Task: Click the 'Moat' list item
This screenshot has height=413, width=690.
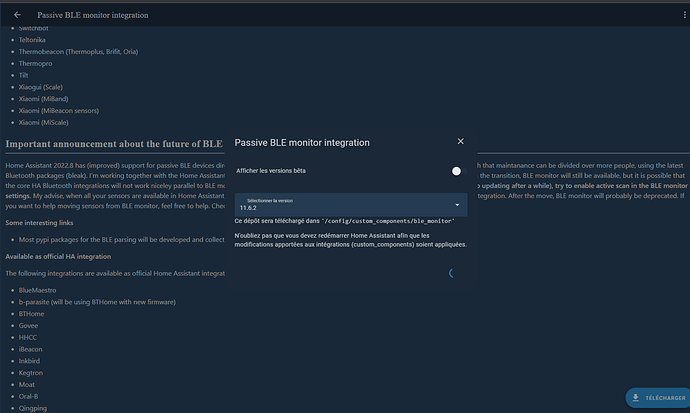Action: click(x=26, y=385)
